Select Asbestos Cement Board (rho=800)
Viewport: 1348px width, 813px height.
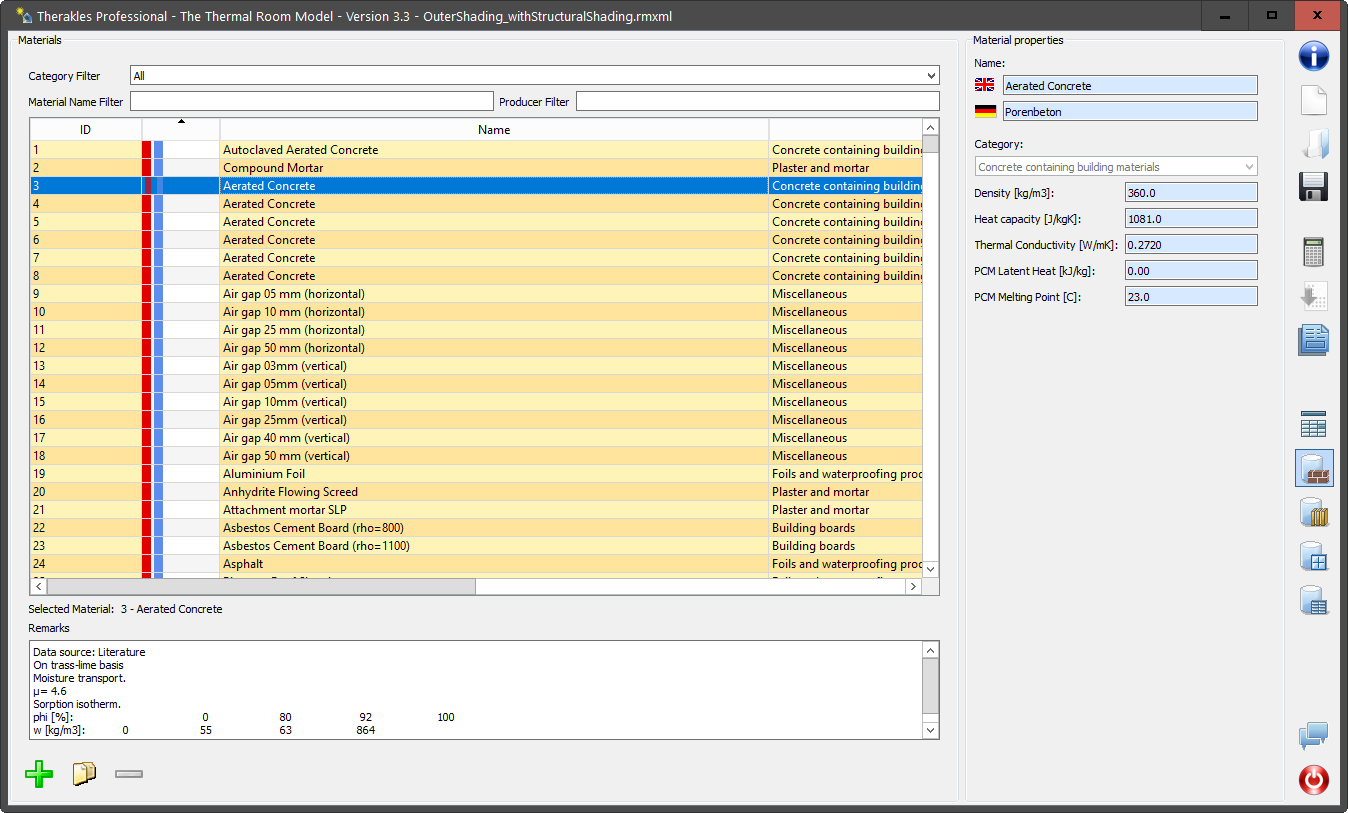point(476,528)
